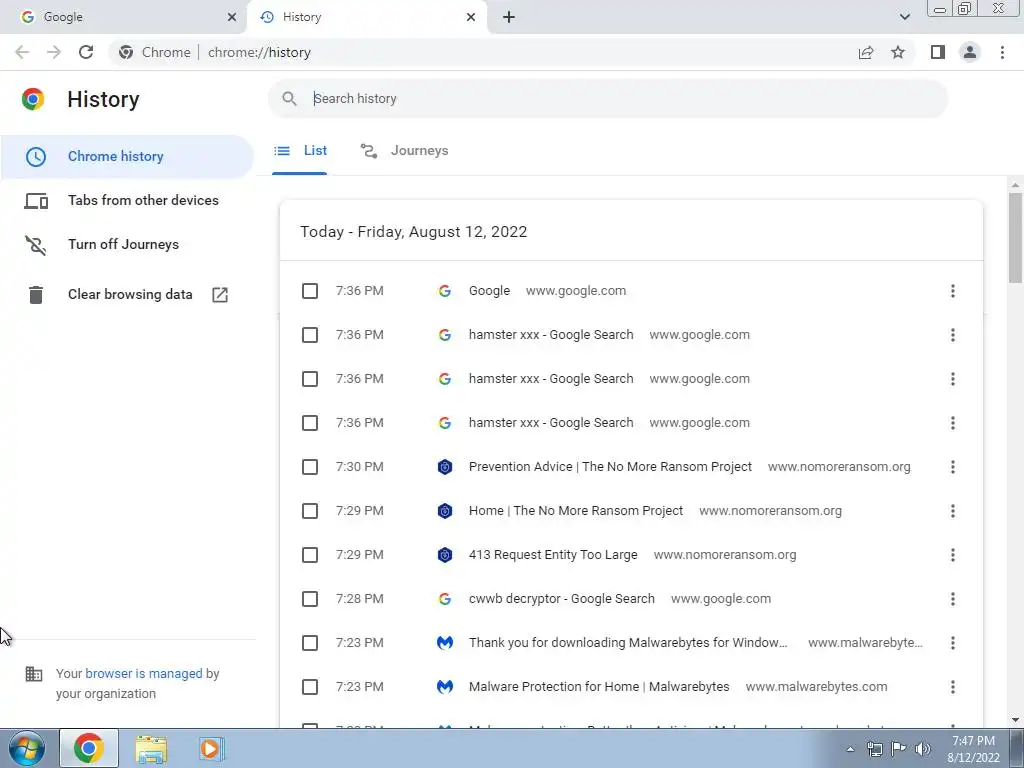Check the Thank you for downloading Malwarebytes checkbox
Image resolution: width=1024 pixels, height=768 pixels.
click(310, 643)
